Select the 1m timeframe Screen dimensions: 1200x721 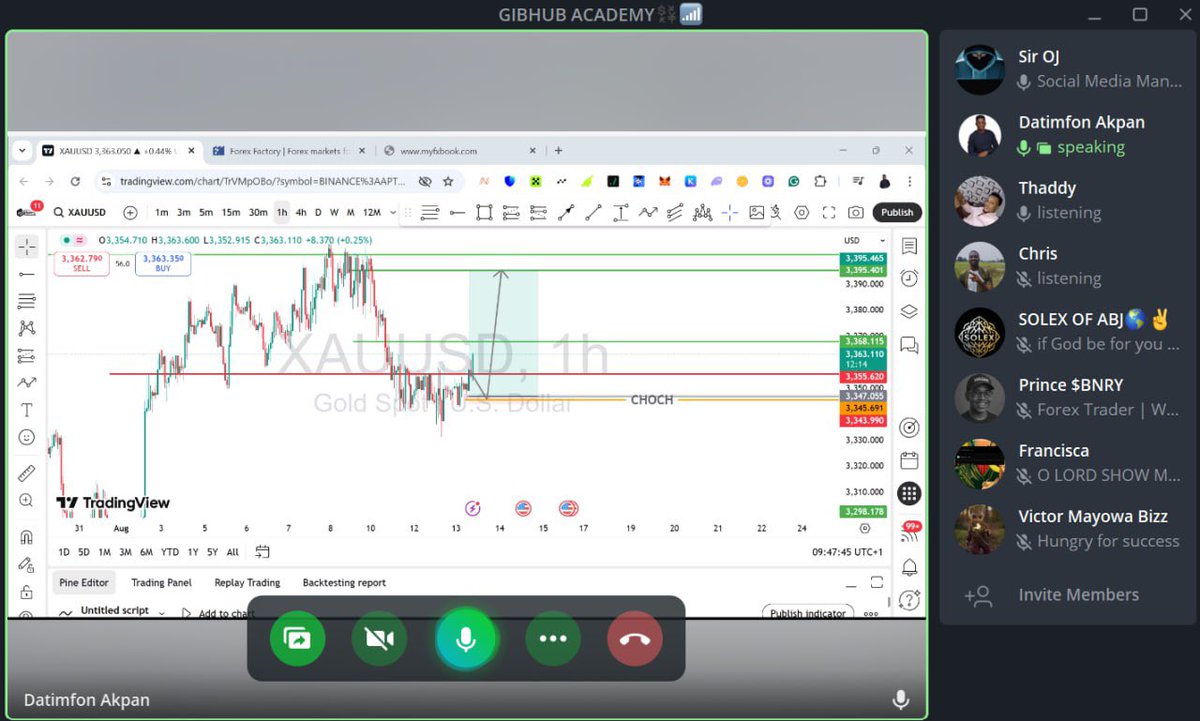click(162, 212)
